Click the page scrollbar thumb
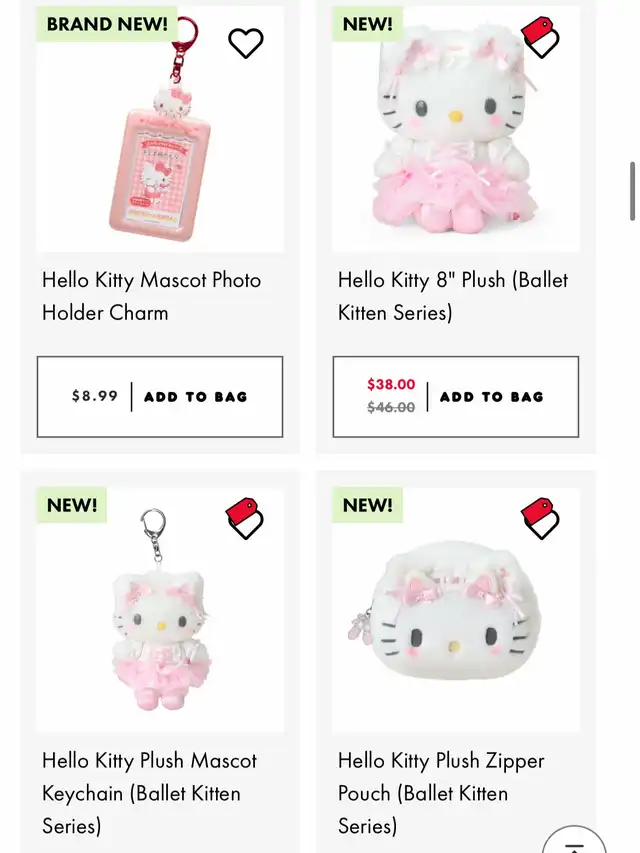Viewport: 640px width, 853px height. pyautogui.click(x=632, y=191)
